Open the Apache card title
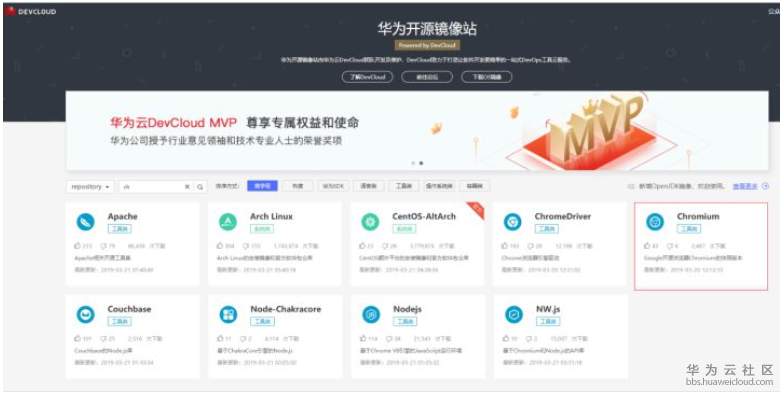This screenshot has height=396, width=784. [x=122, y=216]
